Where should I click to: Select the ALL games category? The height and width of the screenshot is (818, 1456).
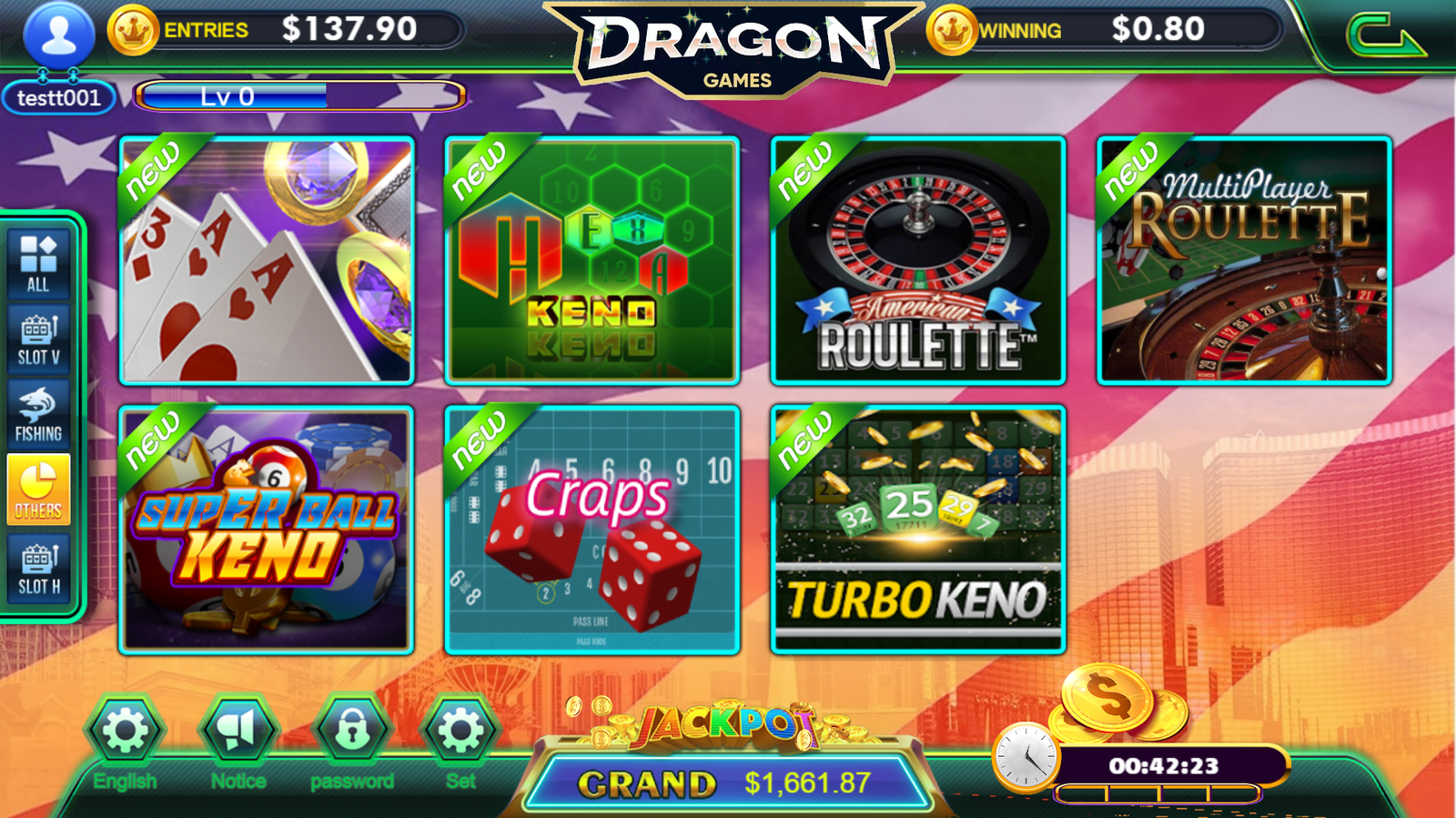(38, 263)
